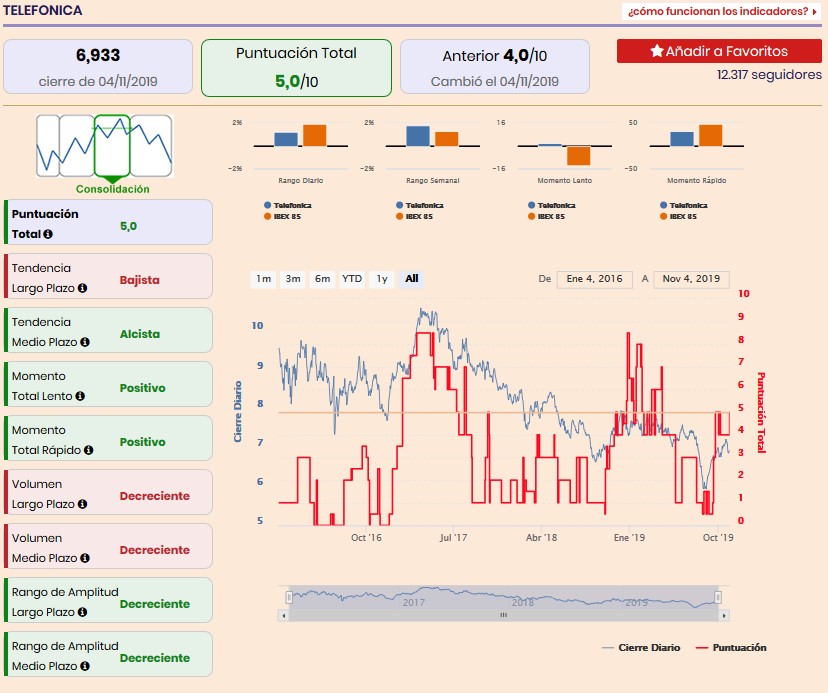The width and height of the screenshot is (828, 693).
Task: Click the navigator left range handle
Action: (289, 597)
